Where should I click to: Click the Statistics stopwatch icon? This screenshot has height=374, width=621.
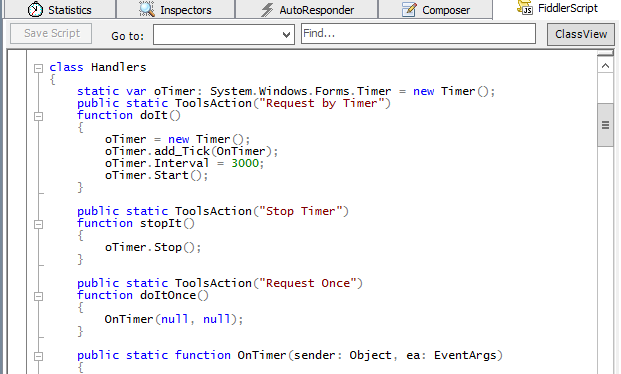coord(35,9)
